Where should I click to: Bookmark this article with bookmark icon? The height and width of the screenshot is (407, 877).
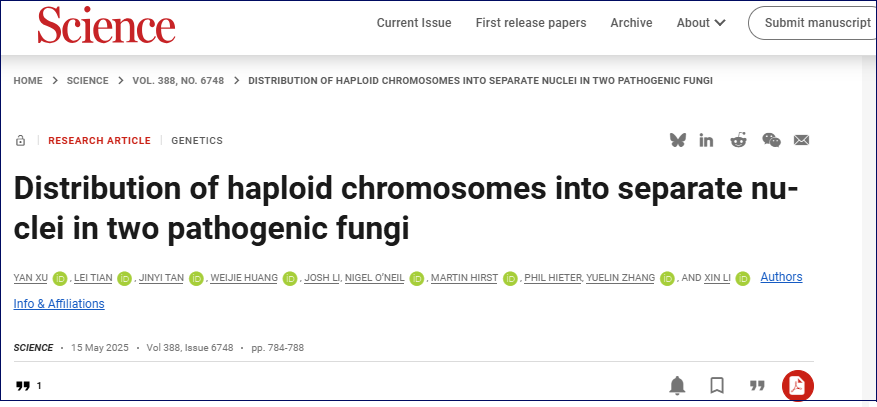coord(717,385)
